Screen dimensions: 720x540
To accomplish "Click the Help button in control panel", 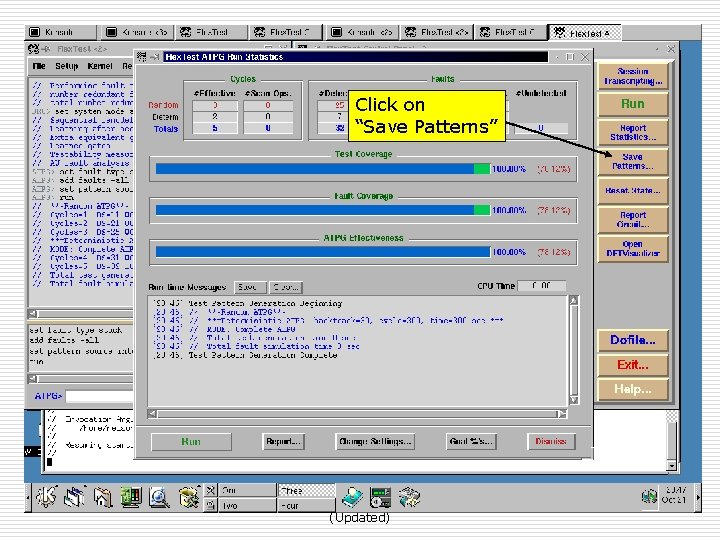I will click(633, 389).
